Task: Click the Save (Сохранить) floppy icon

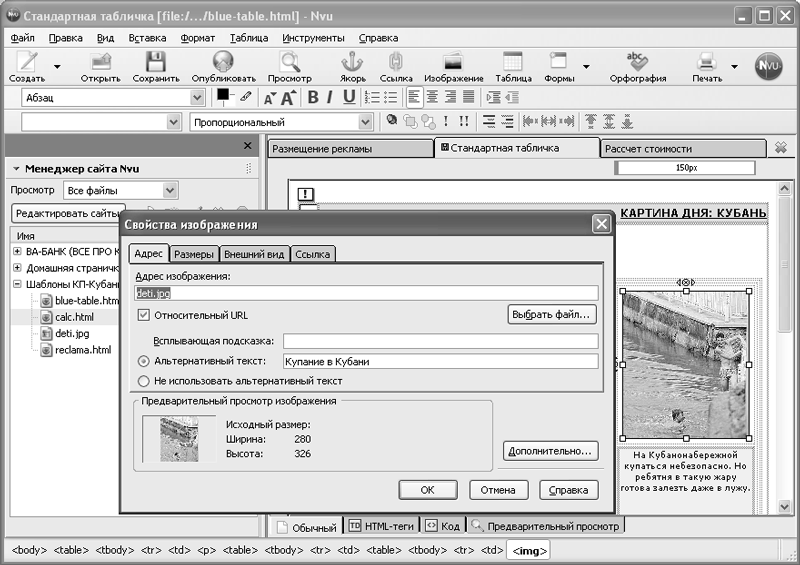Action: pyautogui.click(x=156, y=63)
